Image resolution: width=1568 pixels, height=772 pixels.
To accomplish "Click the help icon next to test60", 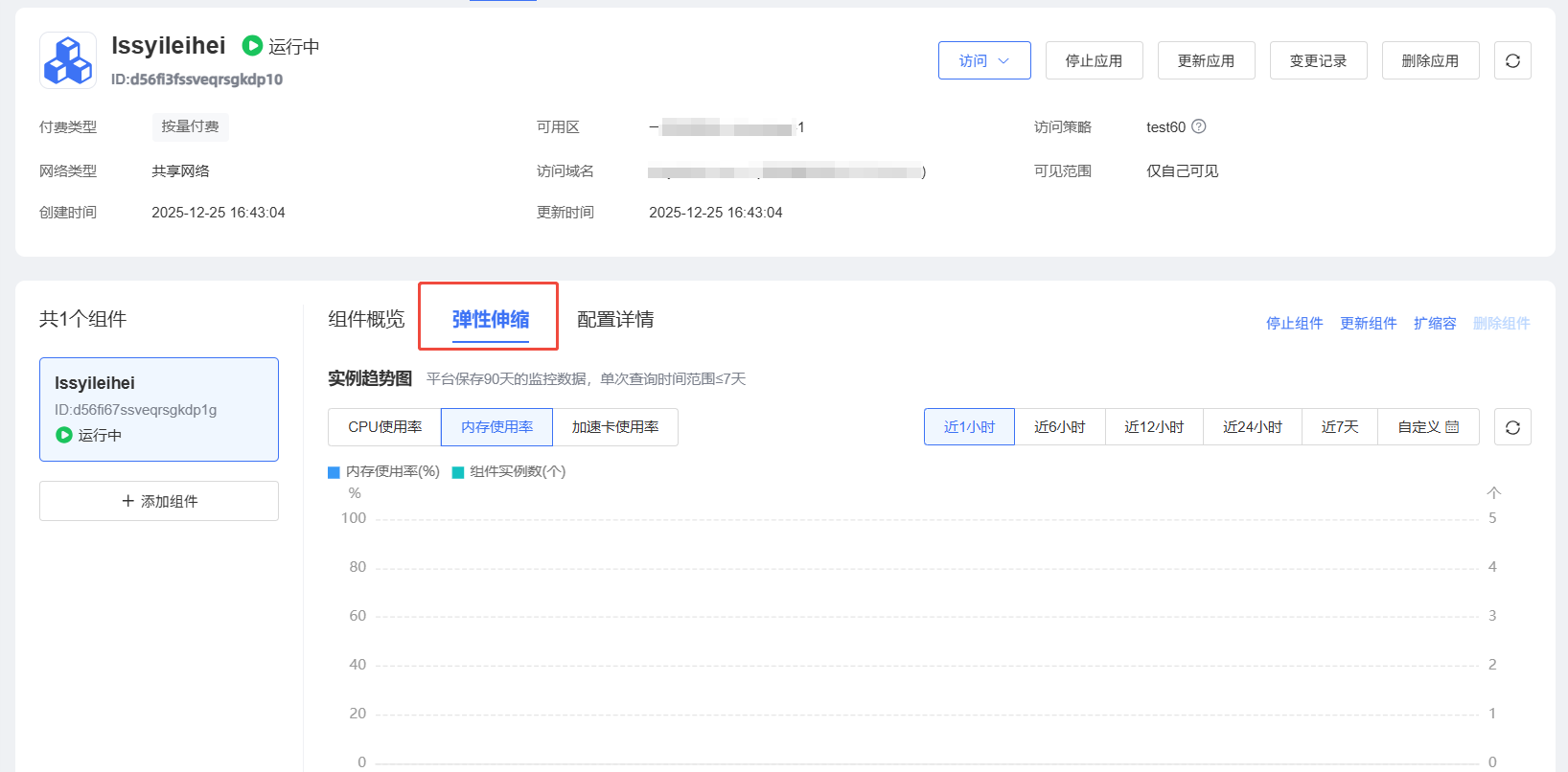I will pyautogui.click(x=1199, y=126).
